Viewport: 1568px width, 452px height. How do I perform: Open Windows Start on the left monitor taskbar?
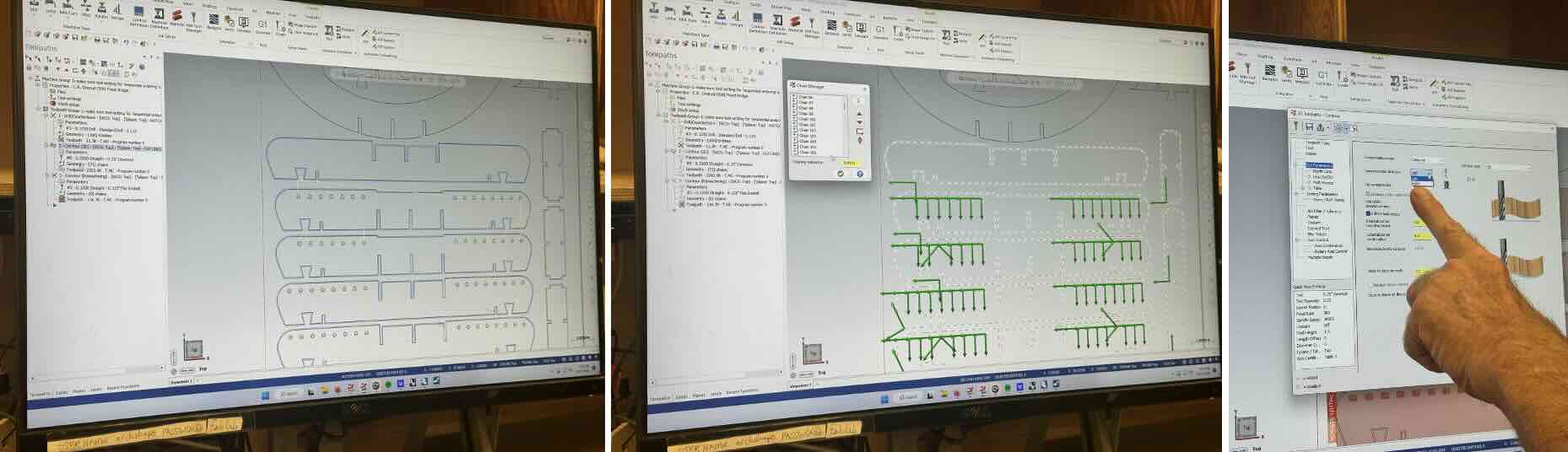click(x=265, y=394)
